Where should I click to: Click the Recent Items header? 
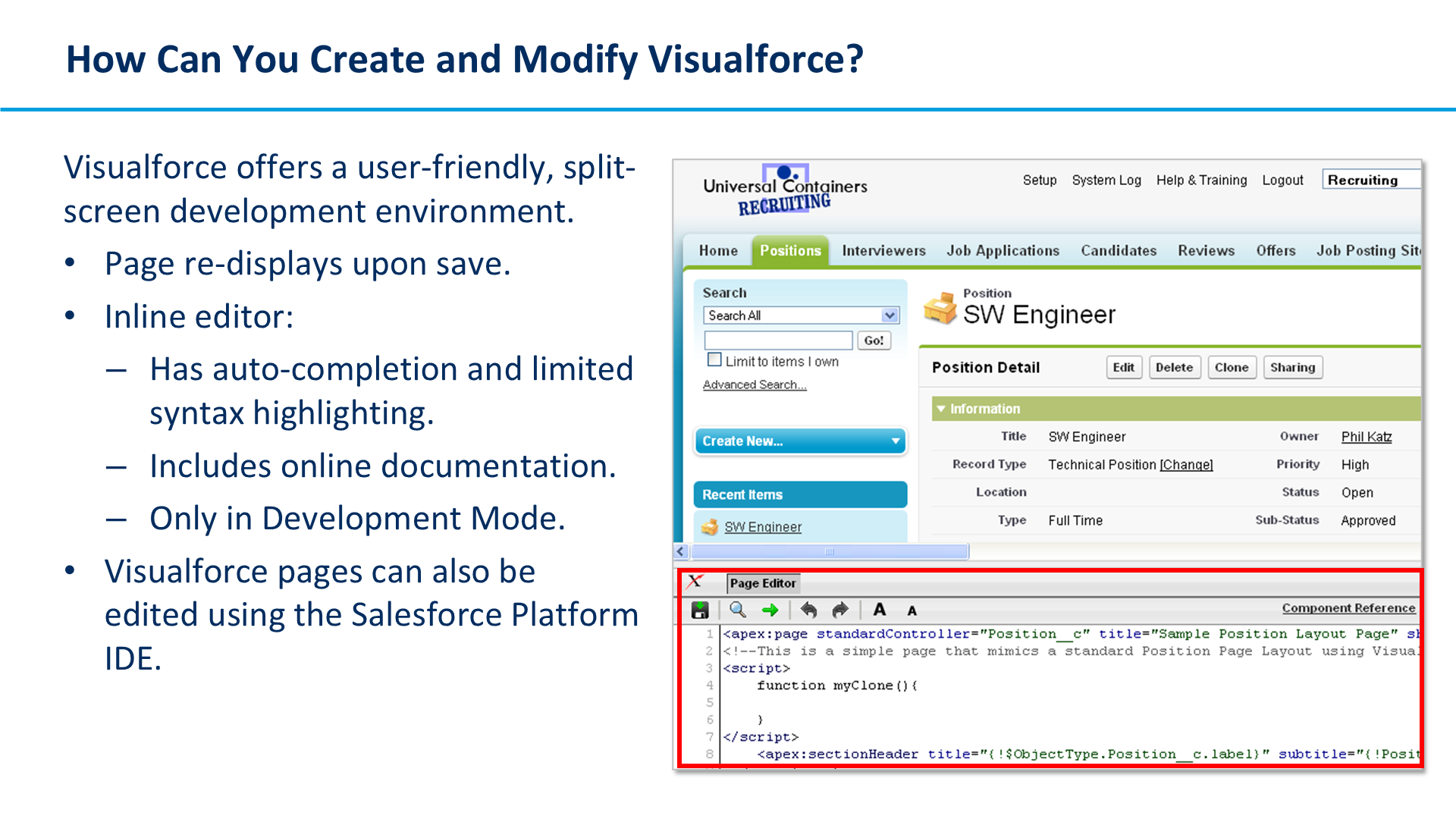click(x=800, y=494)
